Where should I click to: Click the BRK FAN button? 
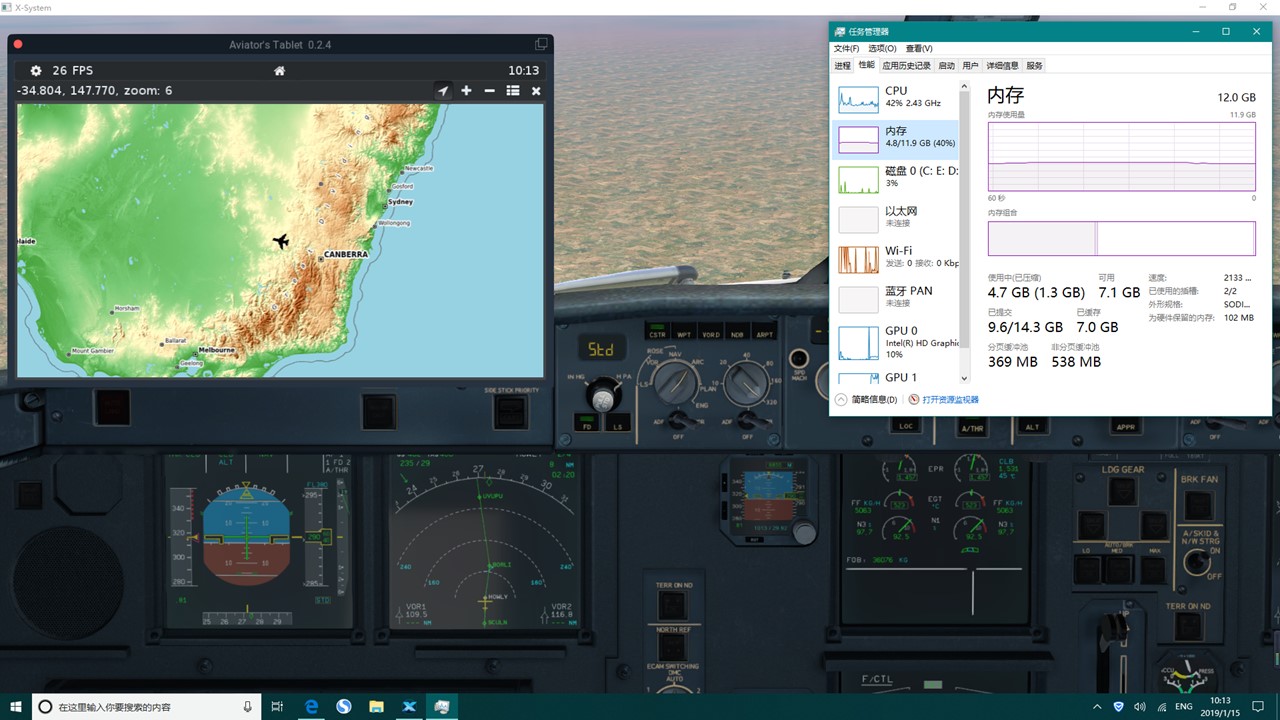[1198, 506]
